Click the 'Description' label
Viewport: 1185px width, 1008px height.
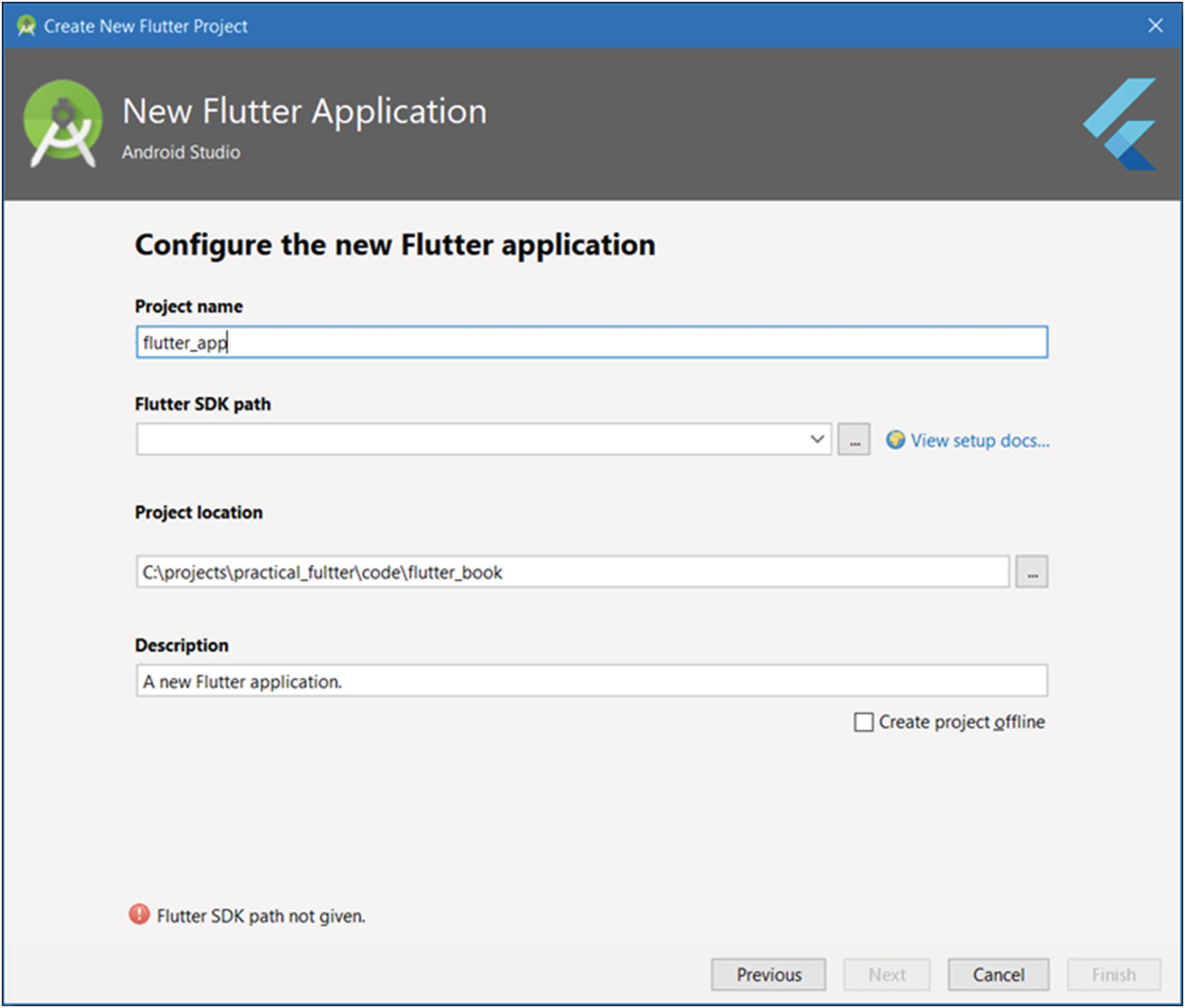pyautogui.click(x=181, y=645)
